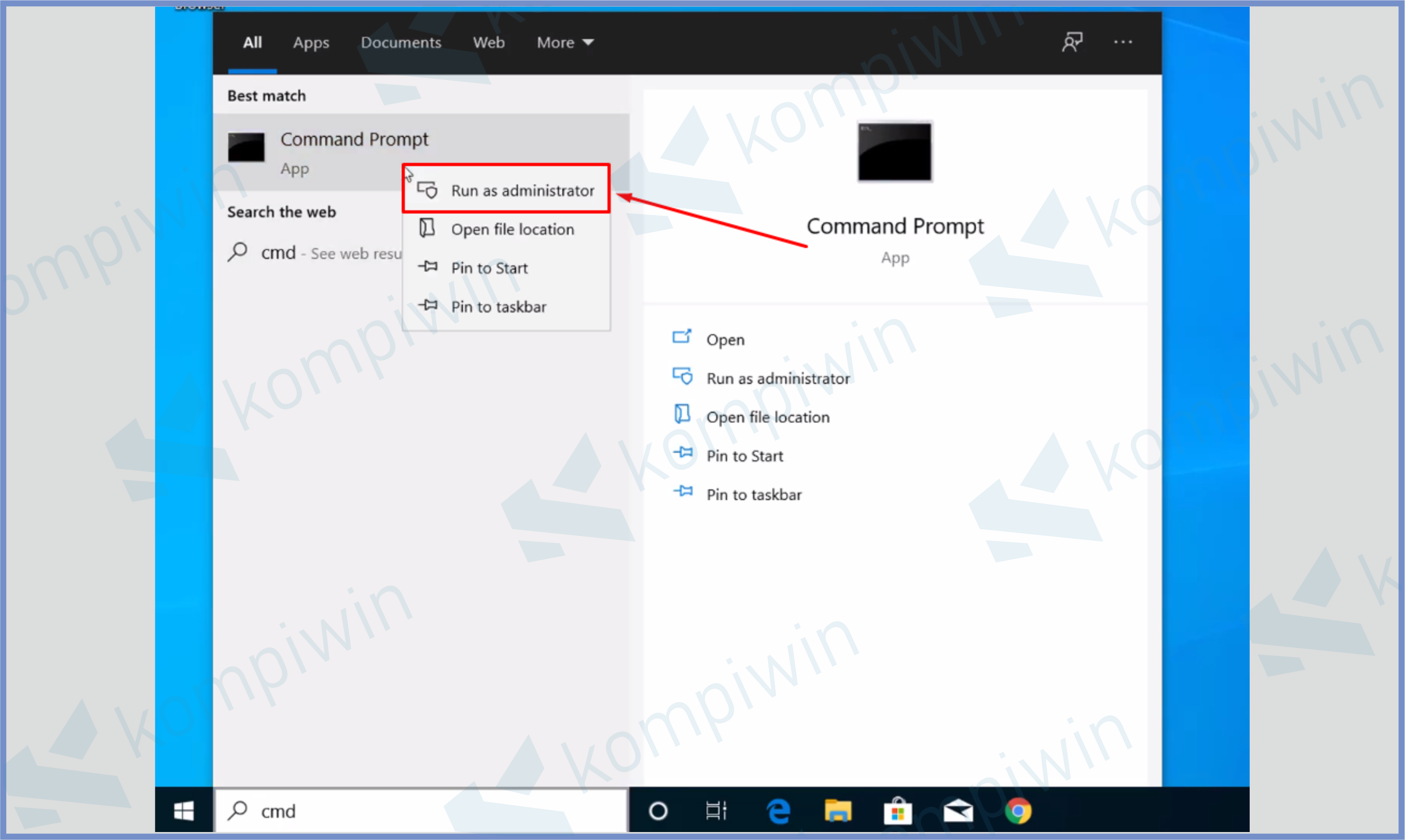Click the context menu Pin to taskbar pin icon
Viewport: 1405px width, 840px height.
[x=428, y=305]
